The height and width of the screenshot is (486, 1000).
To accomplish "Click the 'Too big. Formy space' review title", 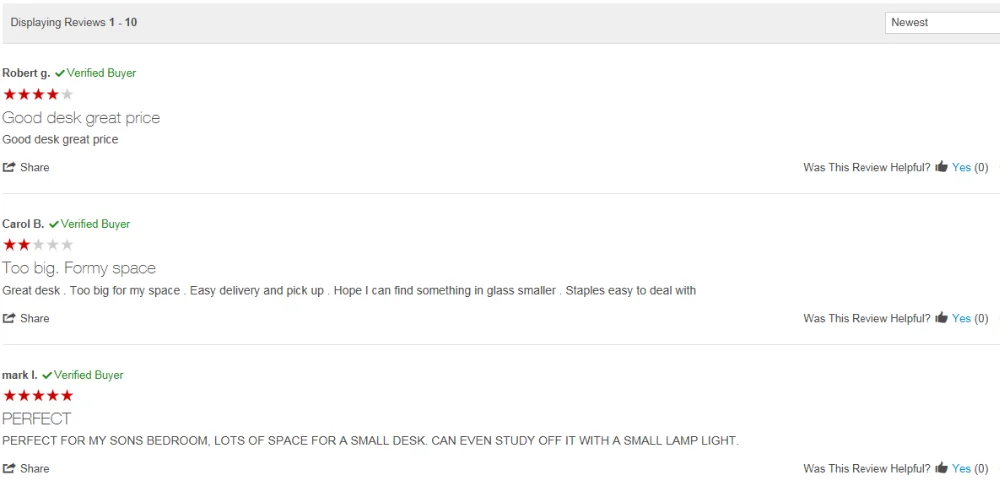I will [79, 268].
